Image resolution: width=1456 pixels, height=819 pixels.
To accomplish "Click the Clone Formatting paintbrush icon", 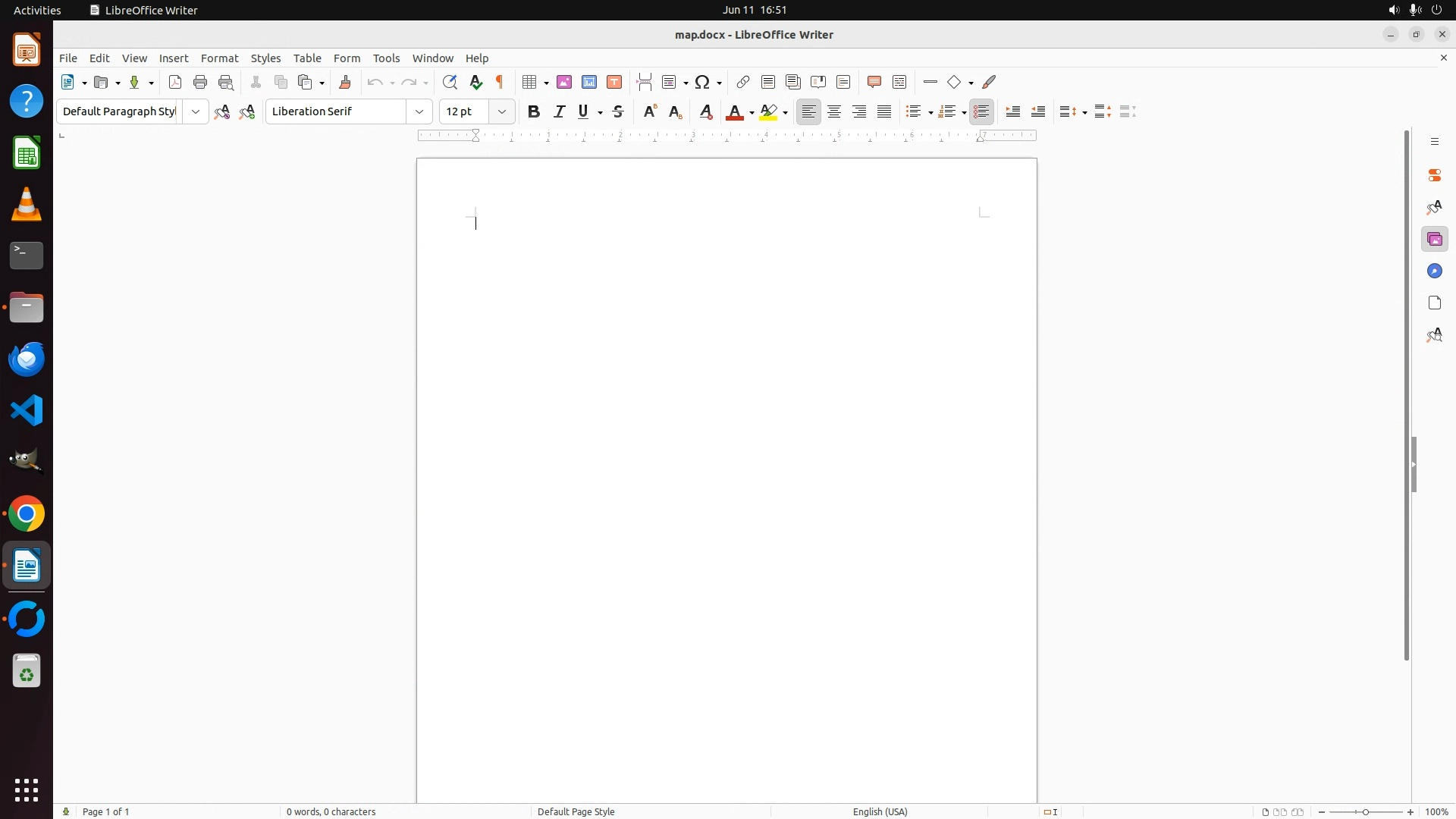I will pos(345,83).
